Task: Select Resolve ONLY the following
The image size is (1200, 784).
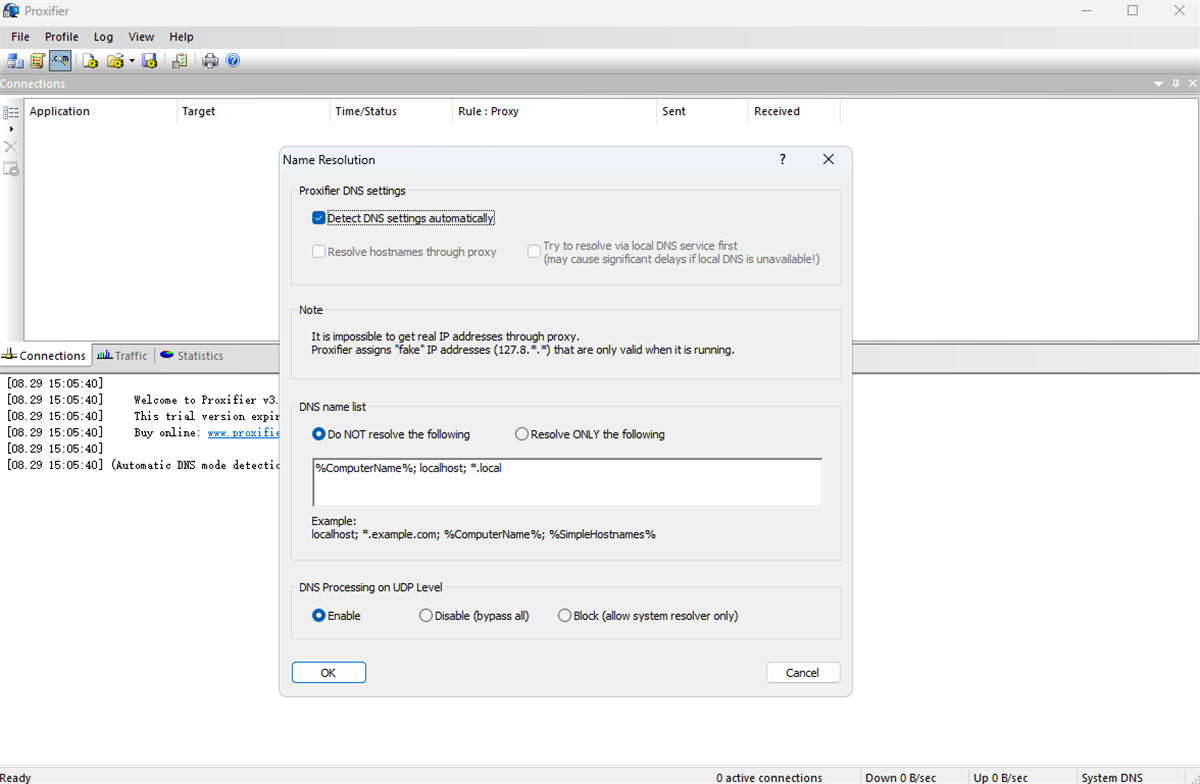Action: tap(522, 434)
